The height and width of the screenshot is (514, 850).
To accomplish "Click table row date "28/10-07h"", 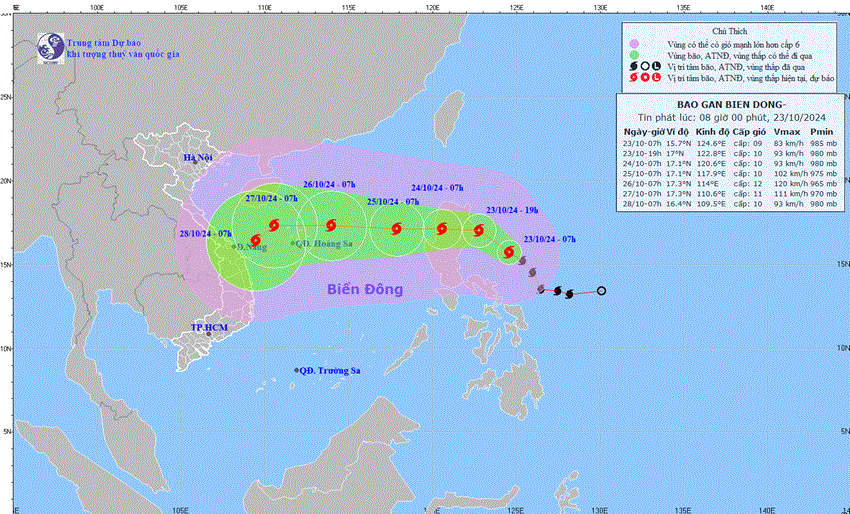I will coord(643,204).
